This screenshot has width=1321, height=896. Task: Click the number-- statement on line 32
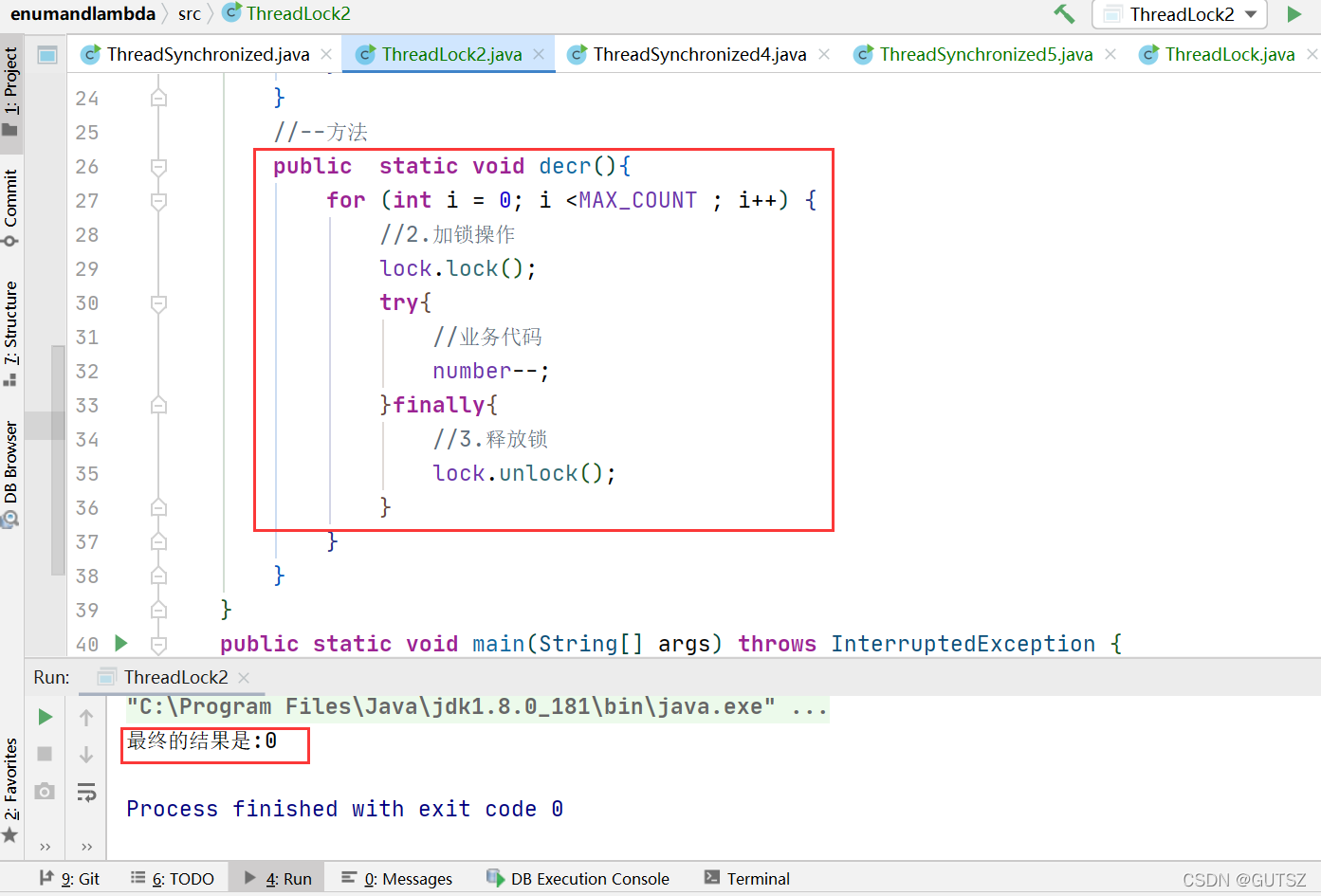pos(491,371)
